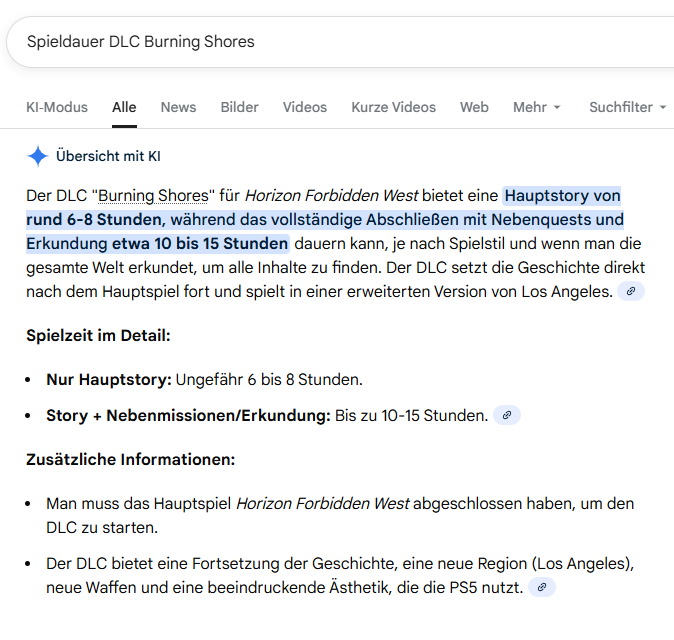The width and height of the screenshot is (674, 640).
Task: Select the Alle tab
Action: pos(124,107)
